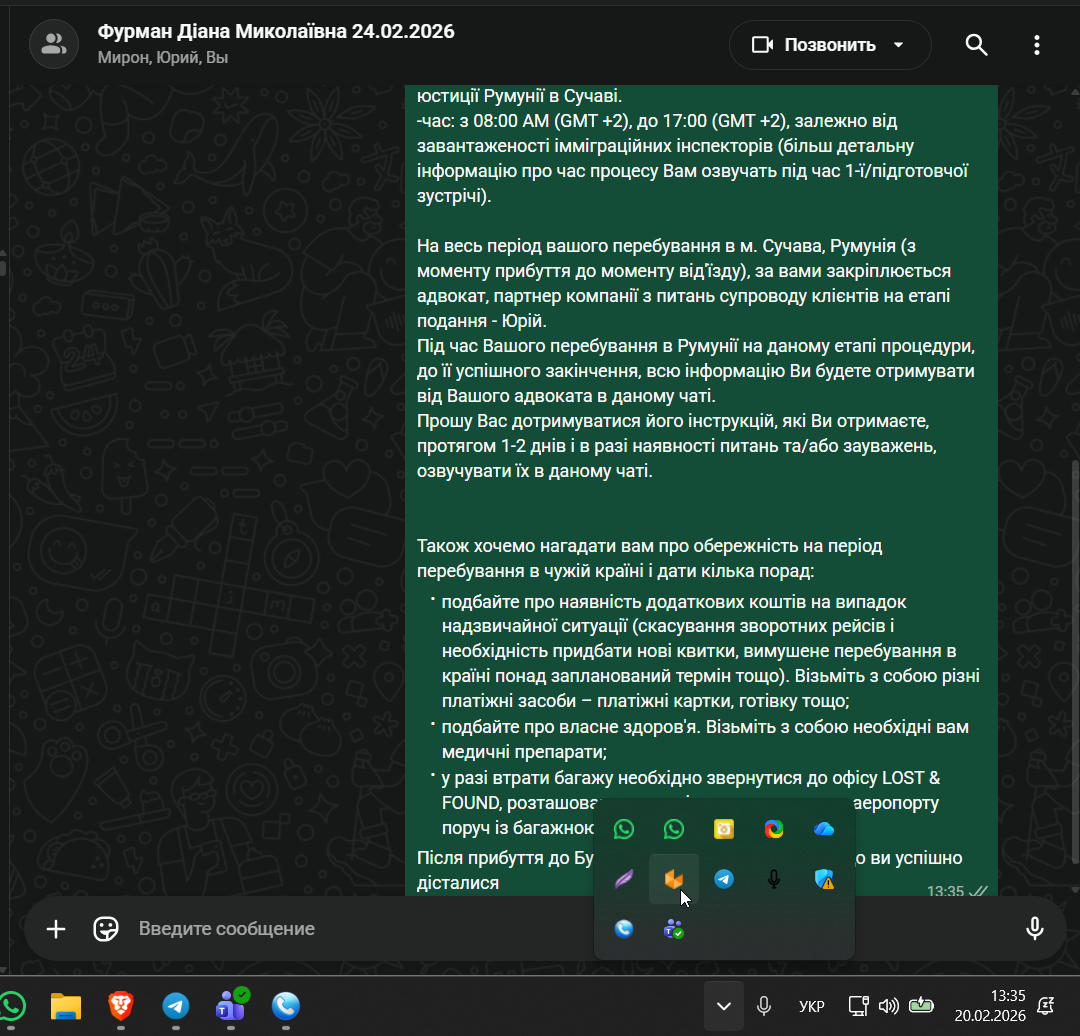Viewport: 1080px width, 1036px height.
Task: Open the group avatar in chat header
Action: pyautogui.click(x=54, y=44)
